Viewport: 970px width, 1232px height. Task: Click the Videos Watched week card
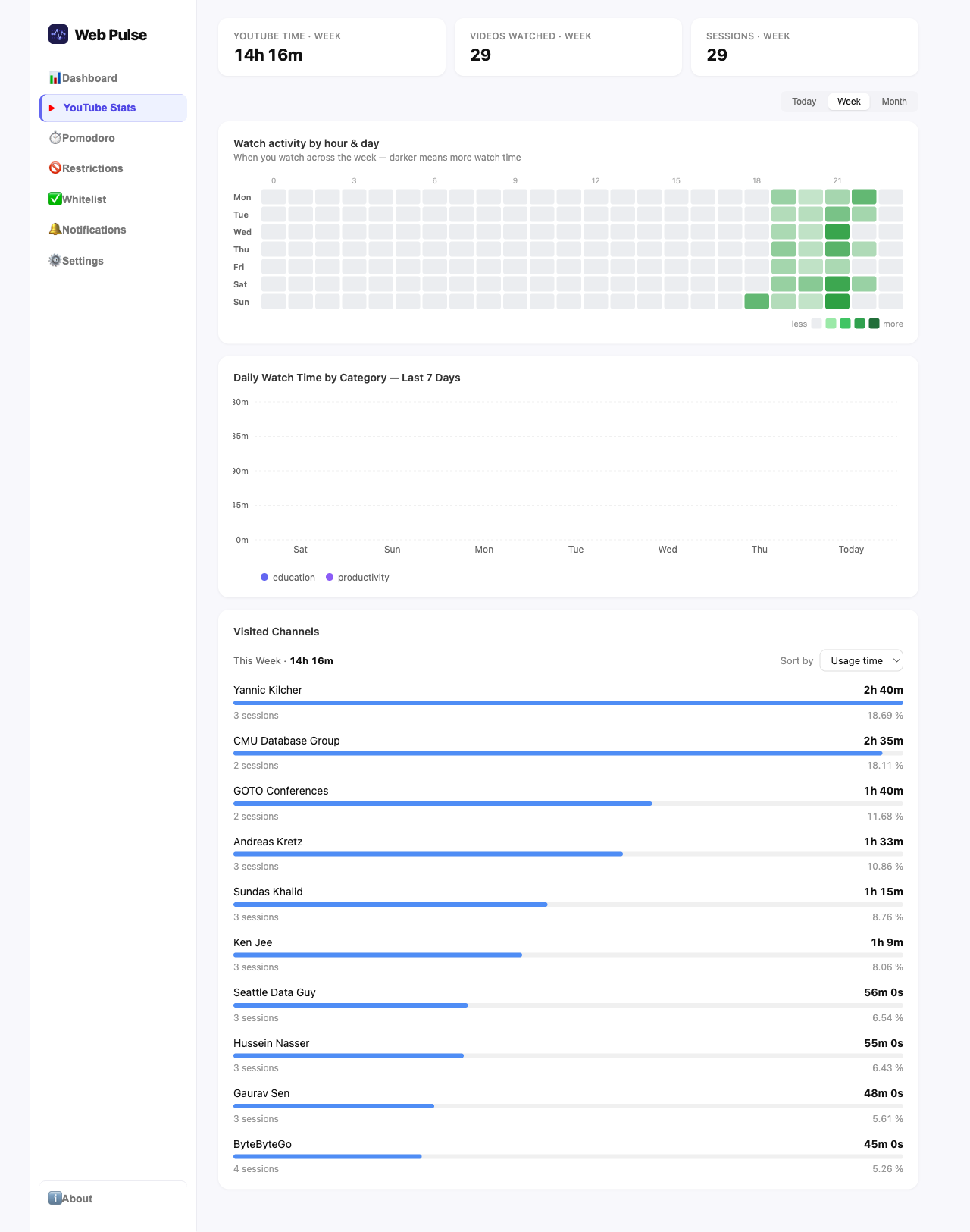click(568, 47)
